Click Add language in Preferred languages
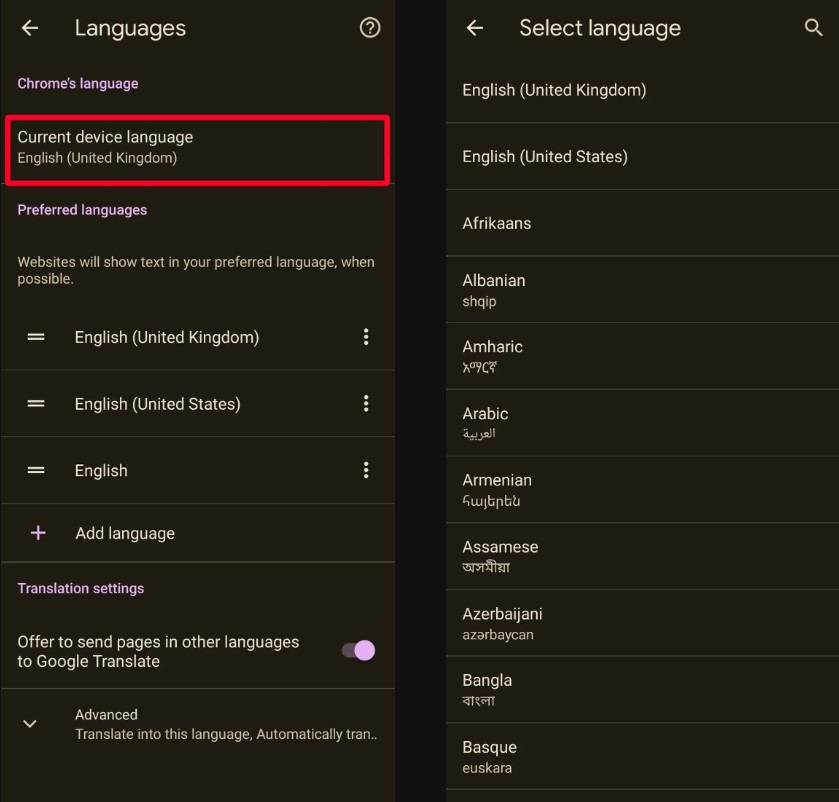839x802 pixels. (123, 533)
